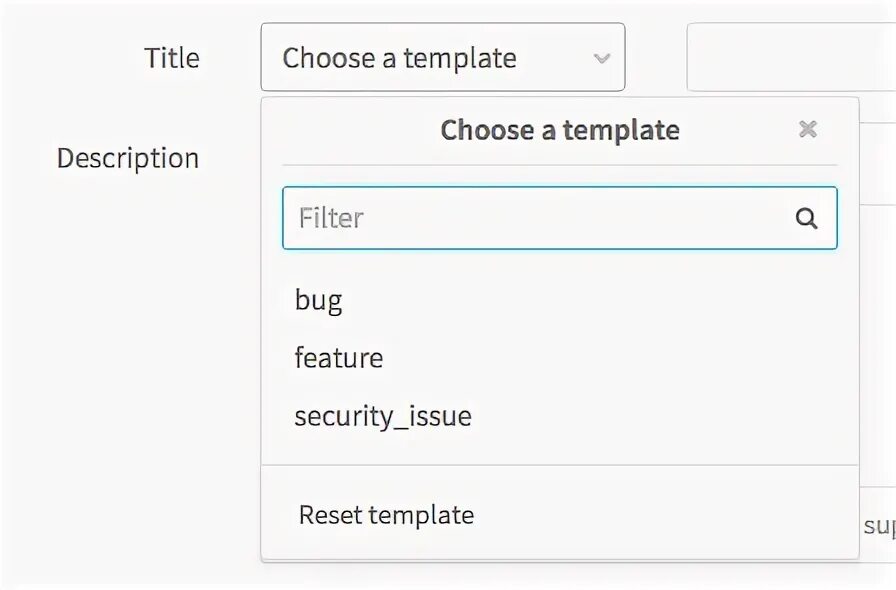Collapse the template selector via its down arrow
Screen dimensions: 896x590
[602, 58]
